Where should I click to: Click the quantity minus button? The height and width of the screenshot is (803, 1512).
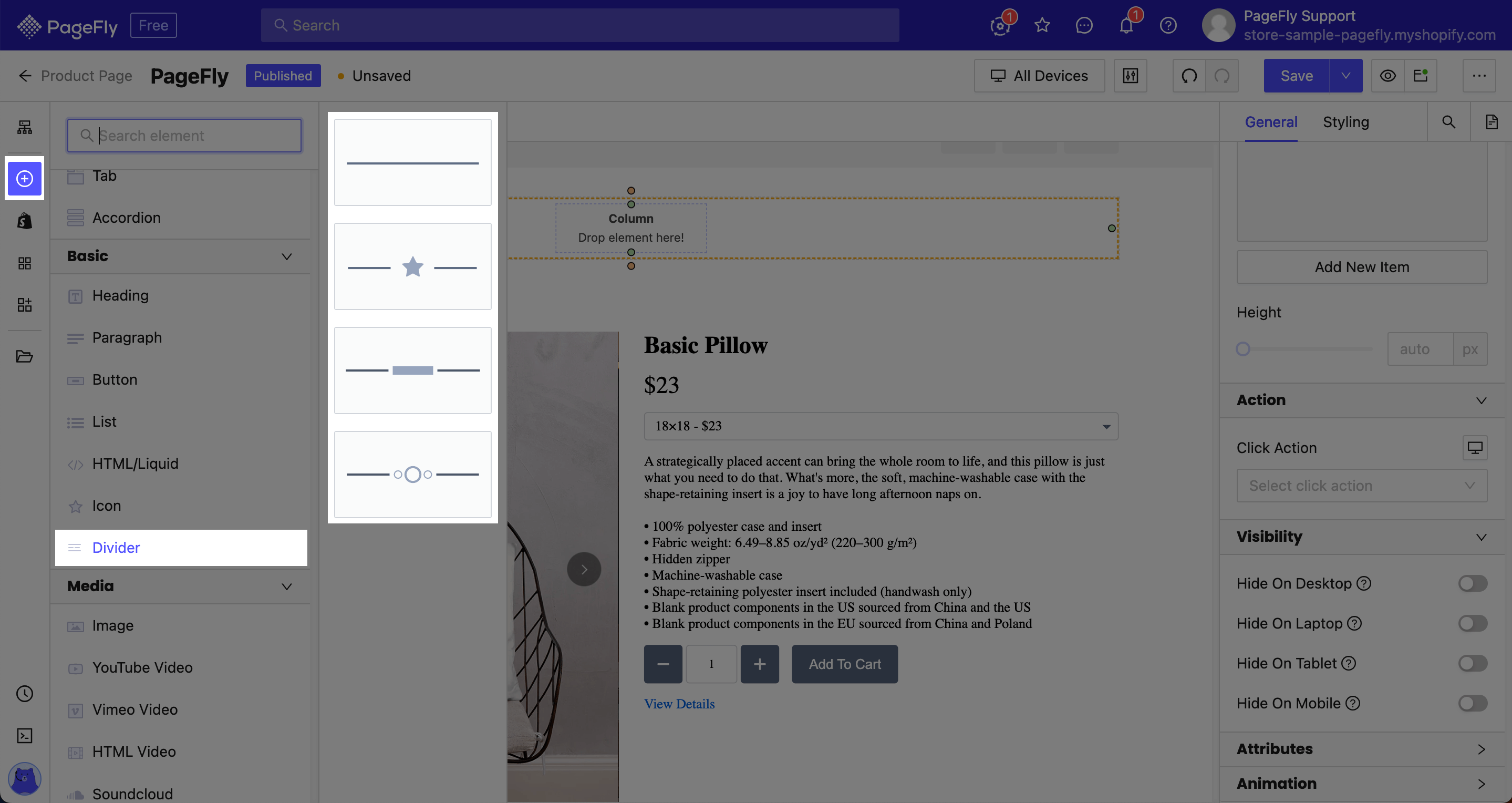(662, 664)
